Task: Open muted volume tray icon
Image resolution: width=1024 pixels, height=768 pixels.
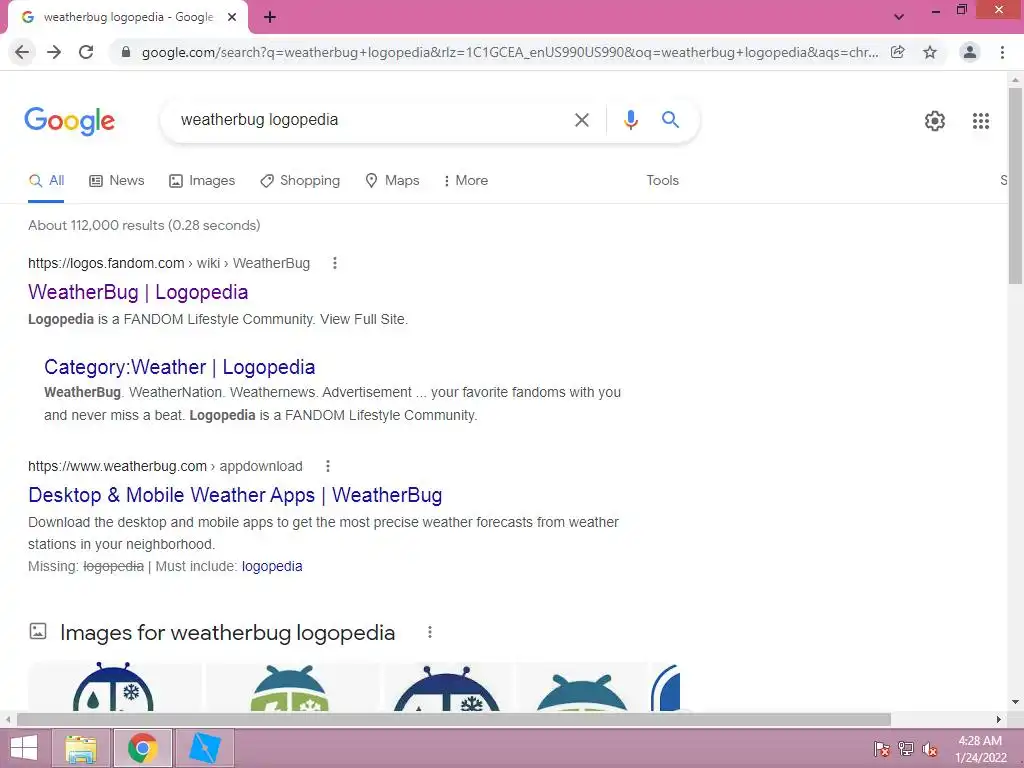Action: pos(930,749)
